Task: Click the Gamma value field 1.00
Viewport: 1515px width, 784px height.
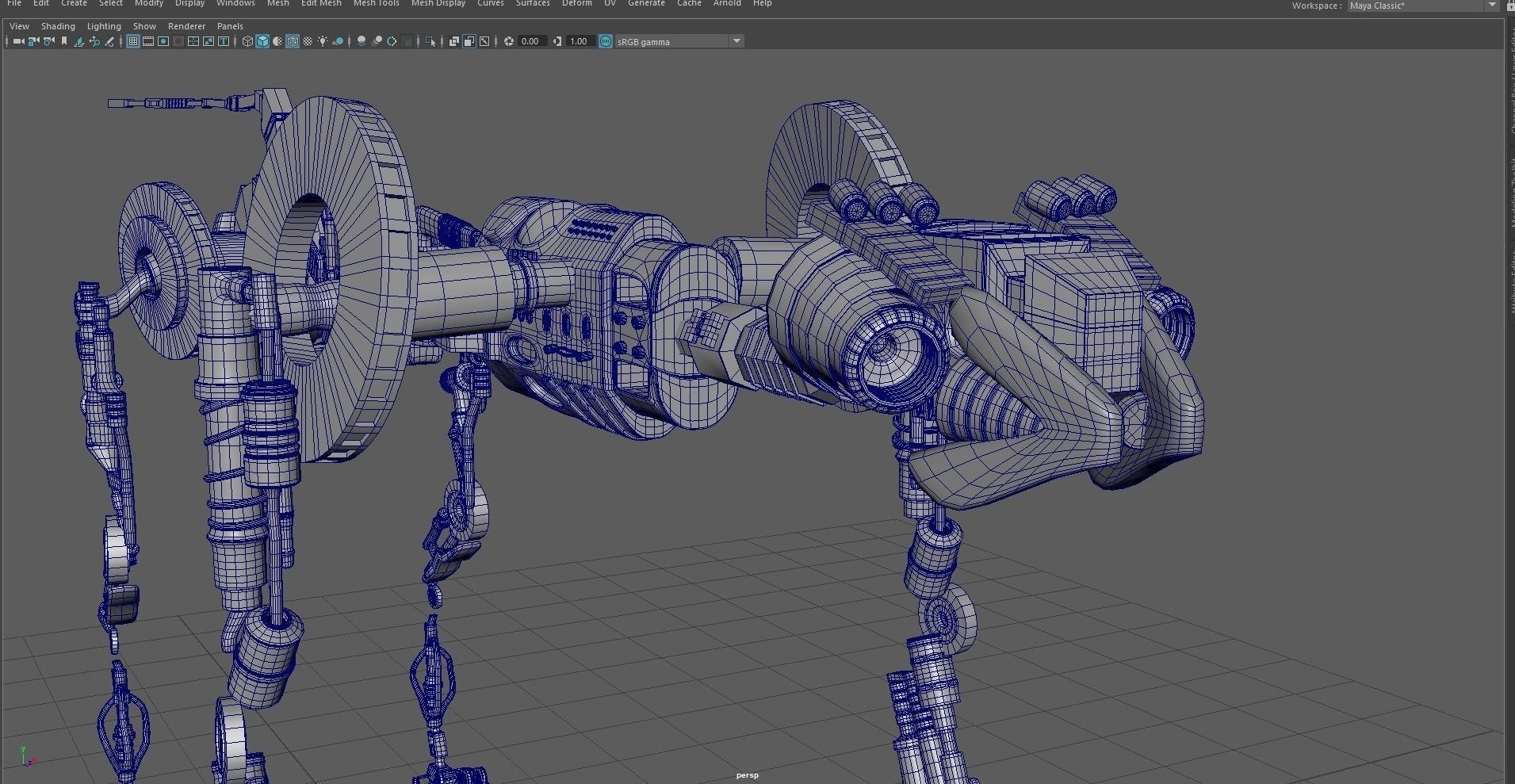Action: (580, 41)
